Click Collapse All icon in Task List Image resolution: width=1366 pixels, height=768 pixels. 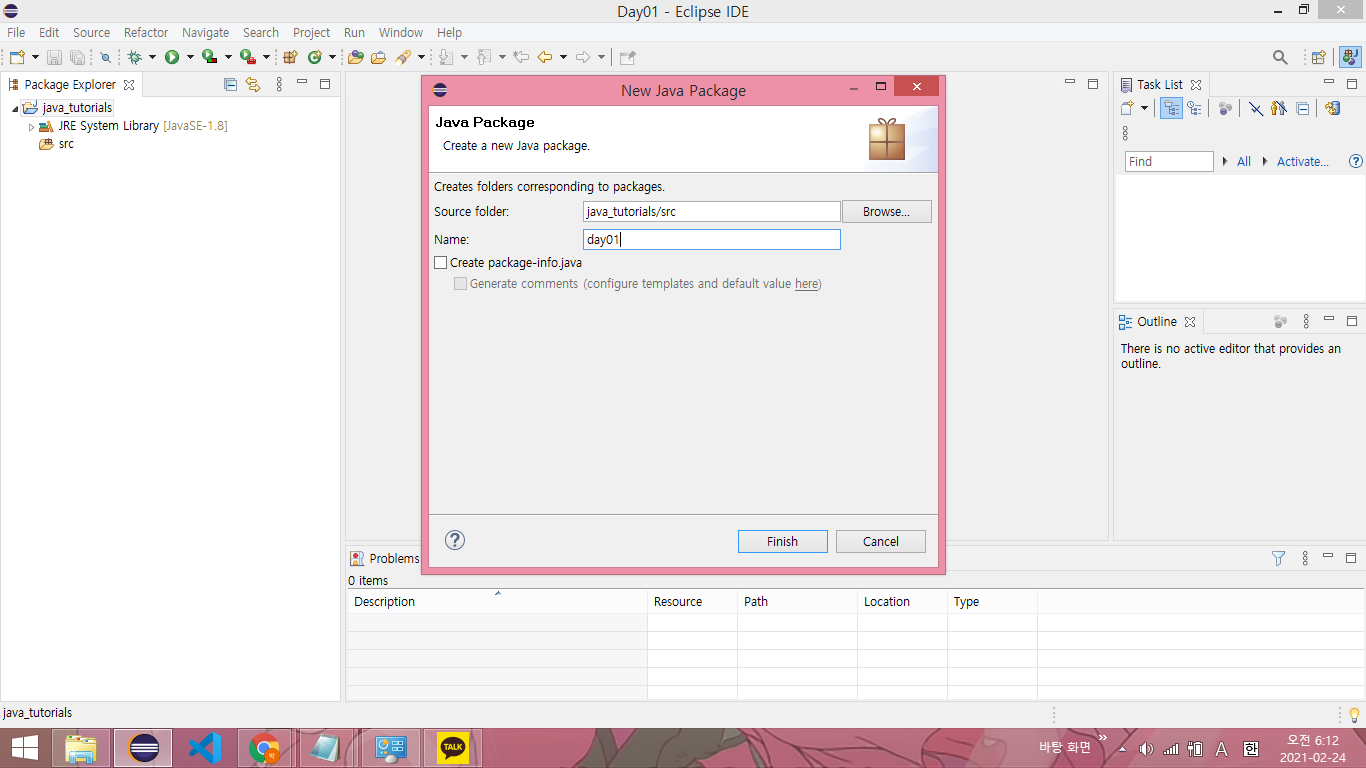point(1302,108)
